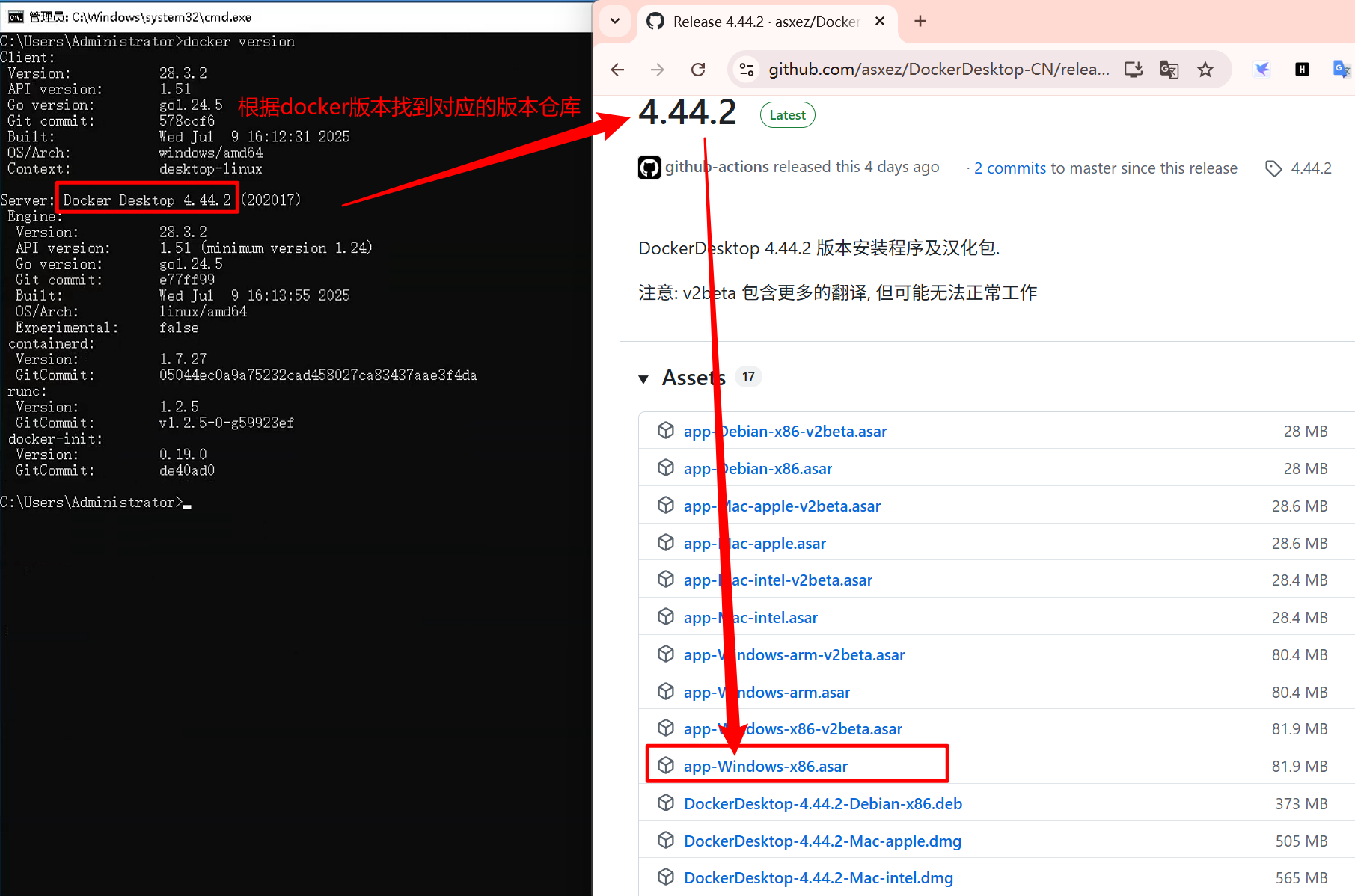Bookmark this page with the star icon
Image resolution: width=1355 pixels, height=896 pixels.
click(1205, 70)
